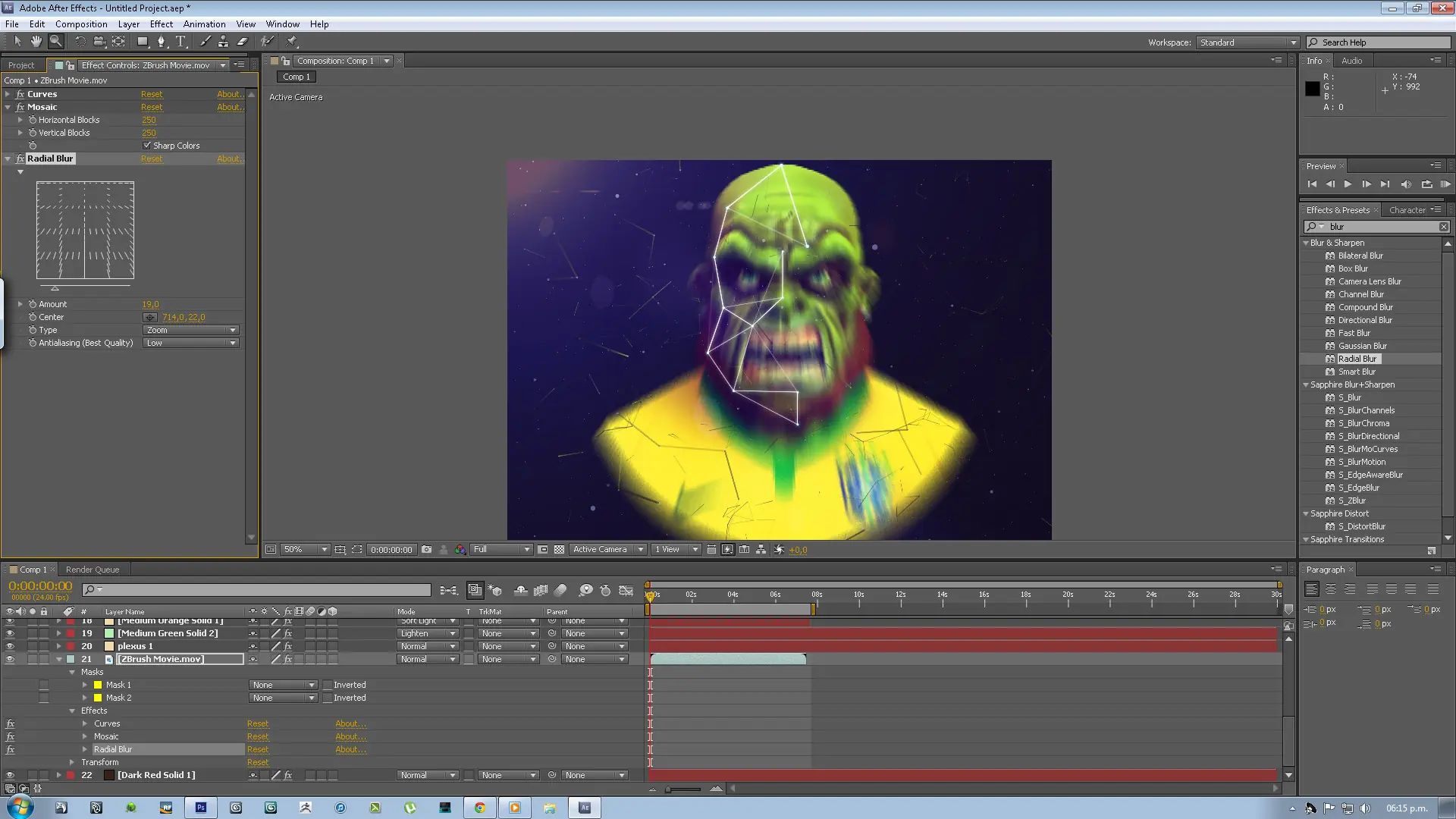This screenshot has height=819, width=1456.
Task: Toggle Sharp Colors checkbox
Action: tap(147, 146)
